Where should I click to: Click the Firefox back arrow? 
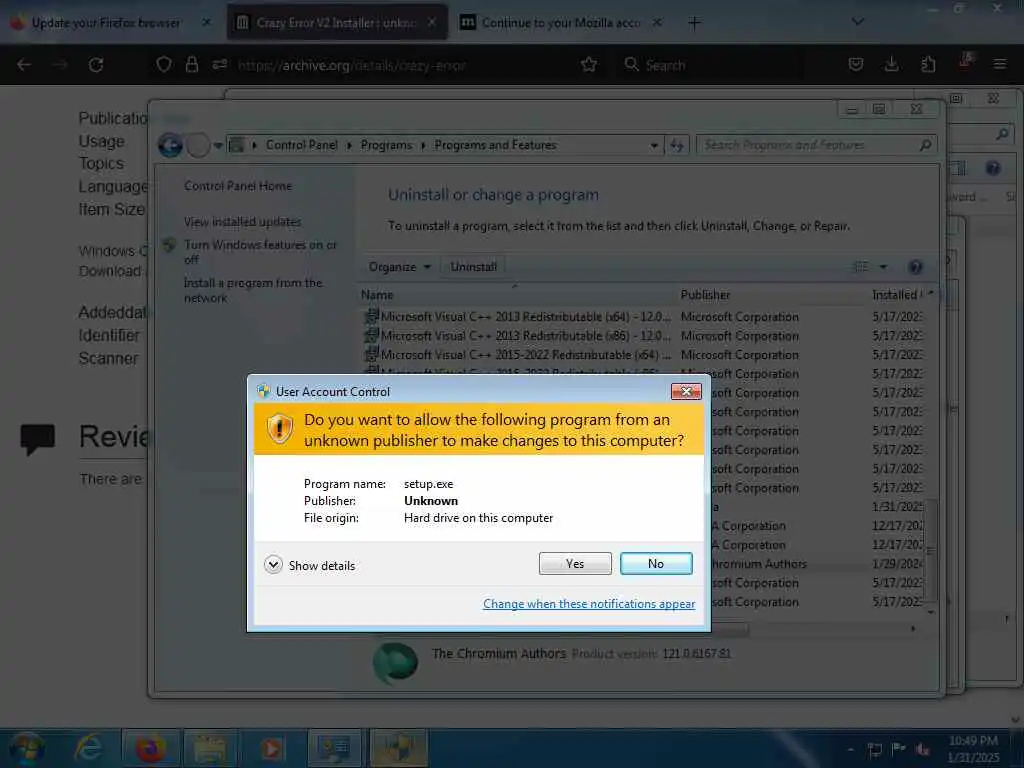(24, 65)
